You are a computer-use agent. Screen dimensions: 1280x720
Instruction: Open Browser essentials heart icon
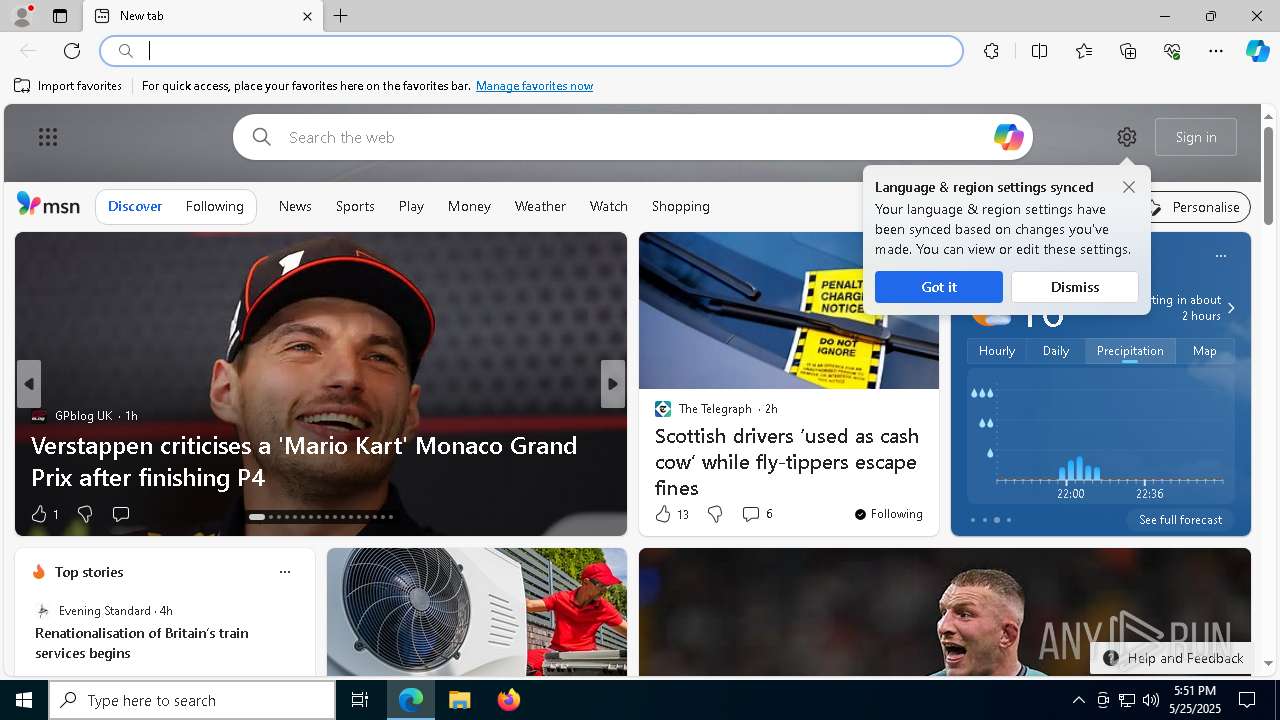pos(1172,51)
